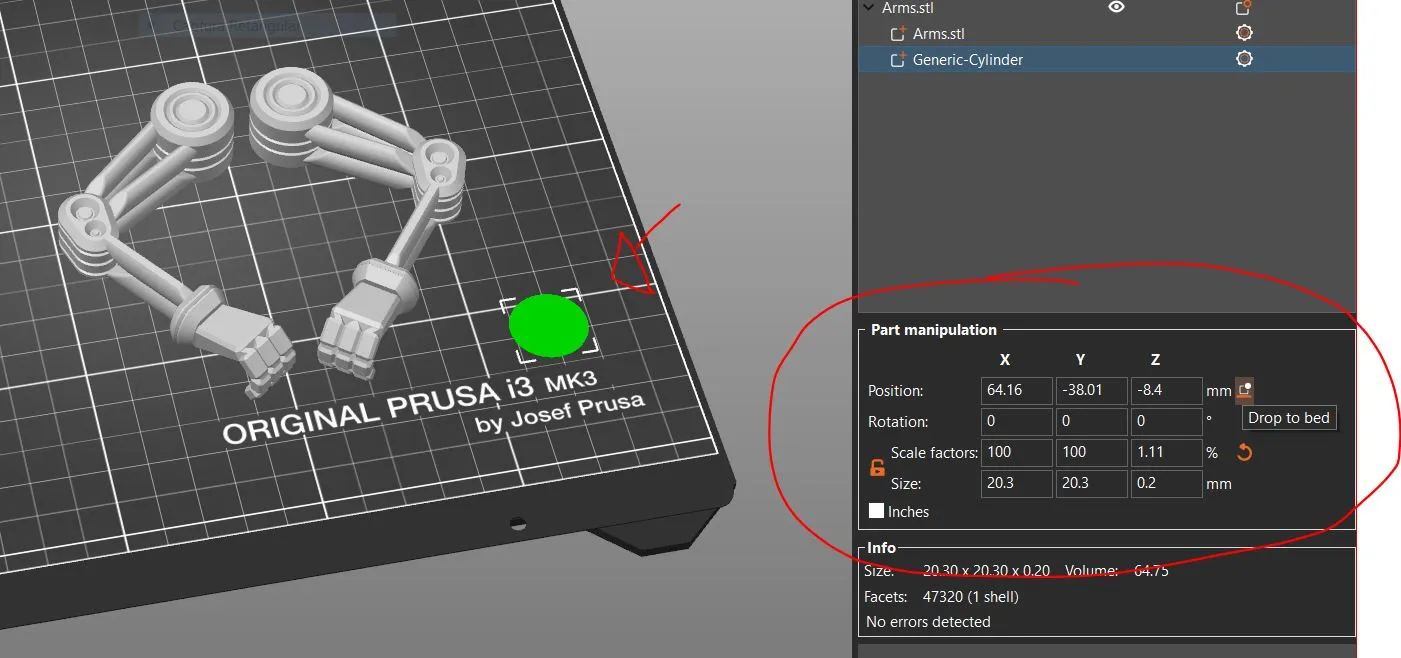This screenshot has width=1401, height=658.
Task: Hide the Arms.stl object using the eye toggle
Action: tap(1116, 8)
